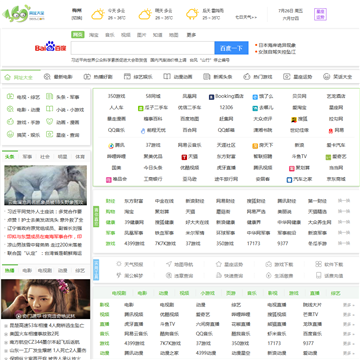Click the 小说·小游戏 category icon in the sidebar

pos(49,109)
